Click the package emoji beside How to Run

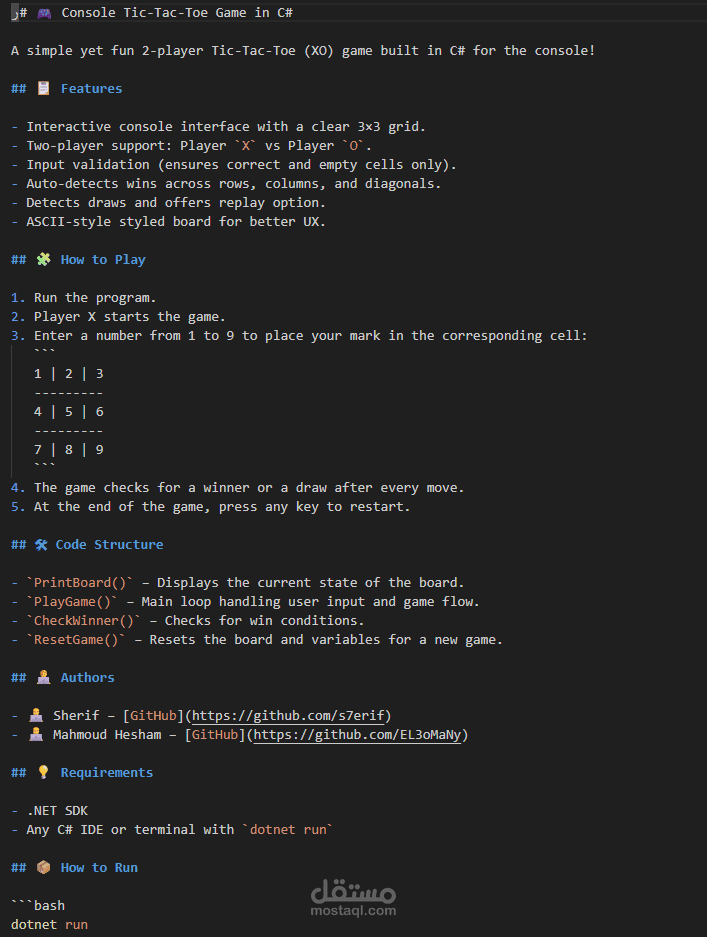(43, 867)
